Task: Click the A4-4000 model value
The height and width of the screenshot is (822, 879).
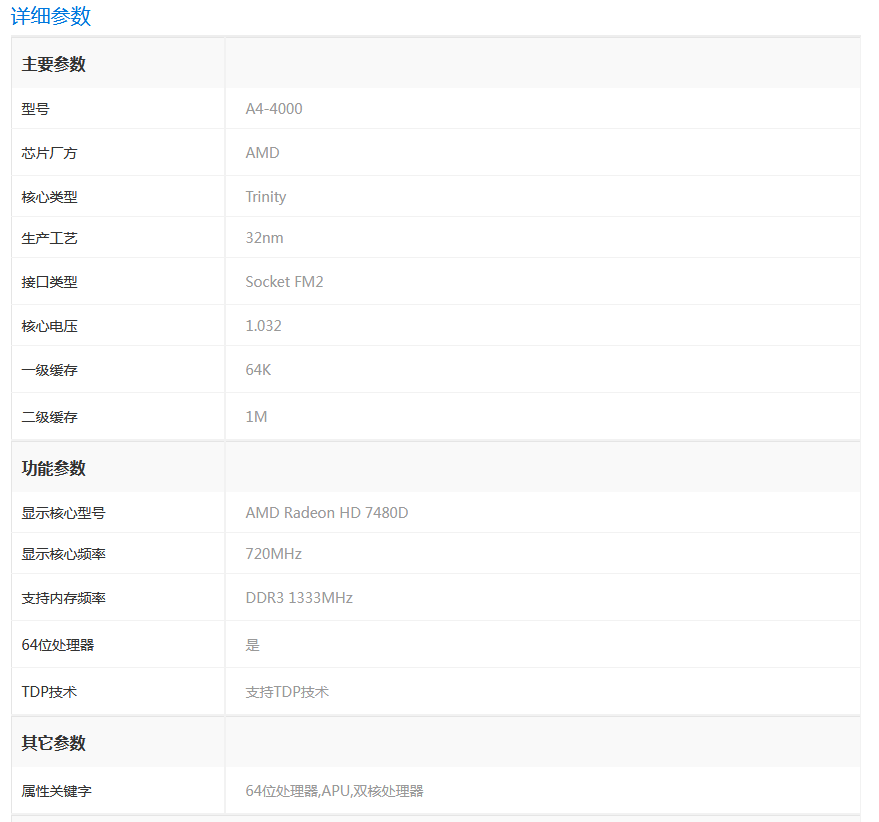Action: point(274,108)
